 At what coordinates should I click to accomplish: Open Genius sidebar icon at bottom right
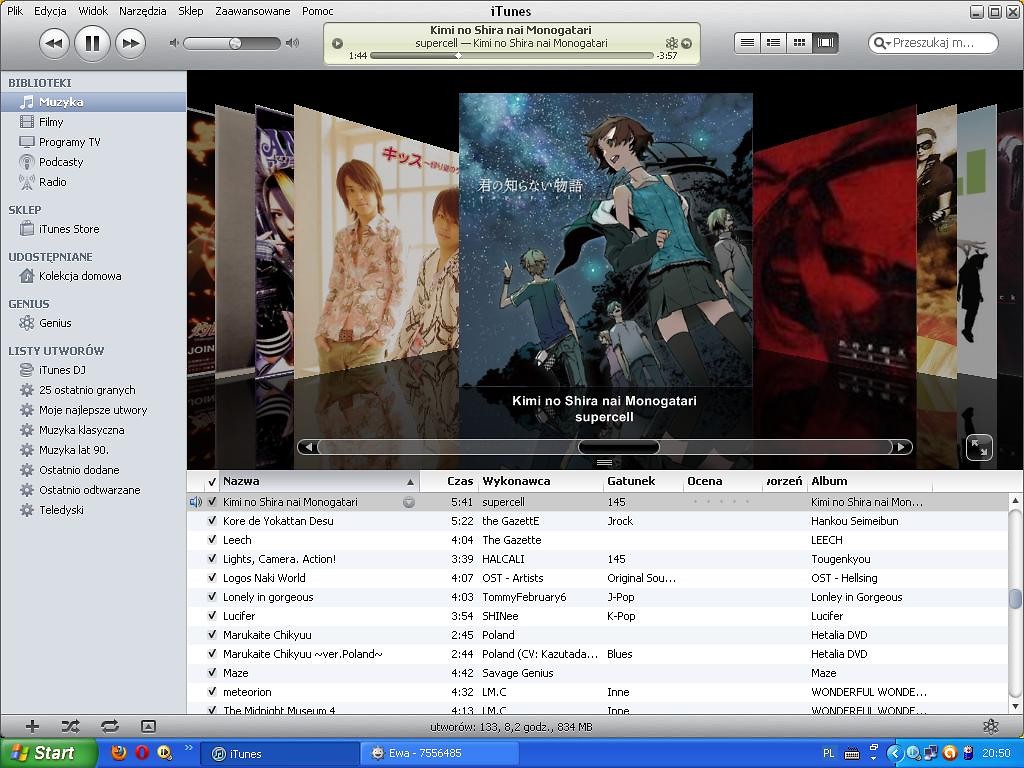pos(991,726)
